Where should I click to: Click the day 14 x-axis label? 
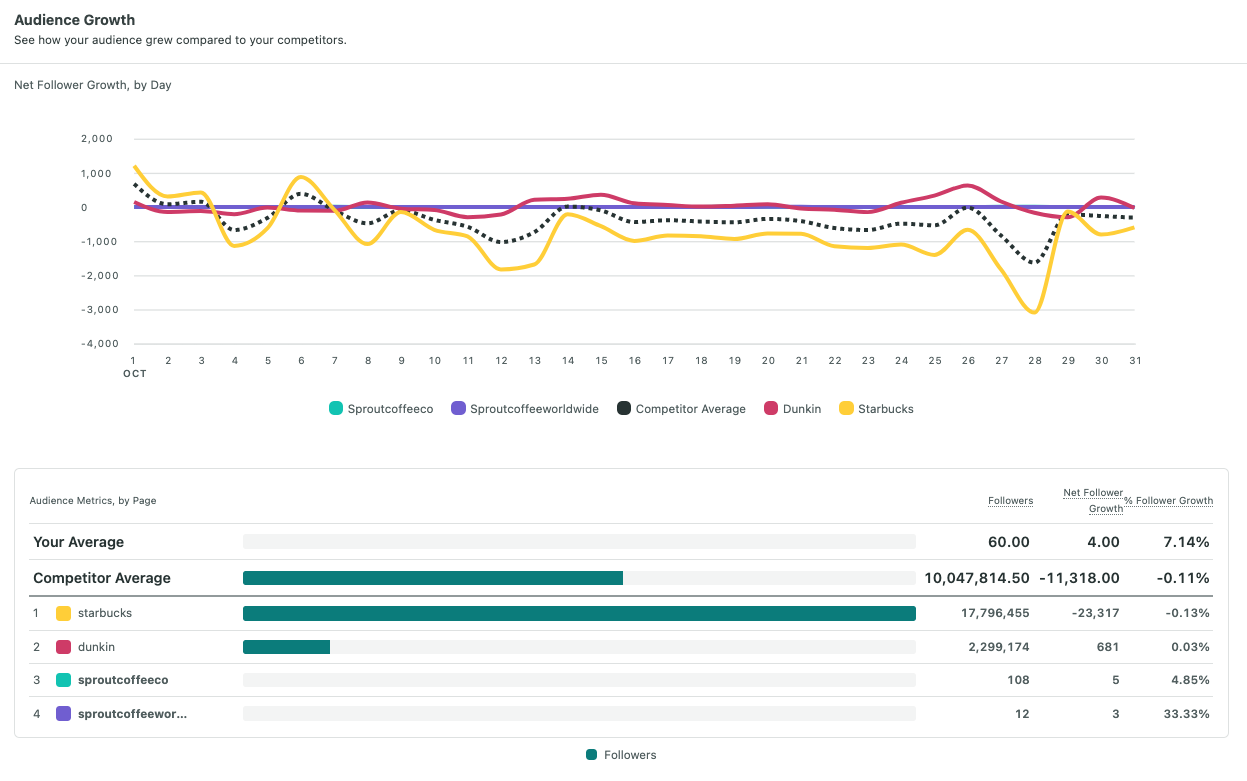click(x=568, y=360)
